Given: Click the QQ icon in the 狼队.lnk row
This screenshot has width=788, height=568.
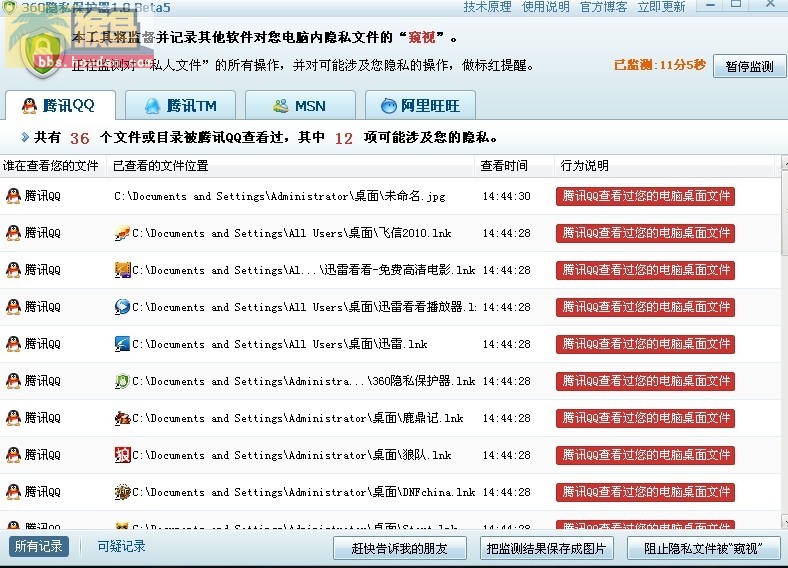Looking at the screenshot, I should pyautogui.click(x=13, y=455).
